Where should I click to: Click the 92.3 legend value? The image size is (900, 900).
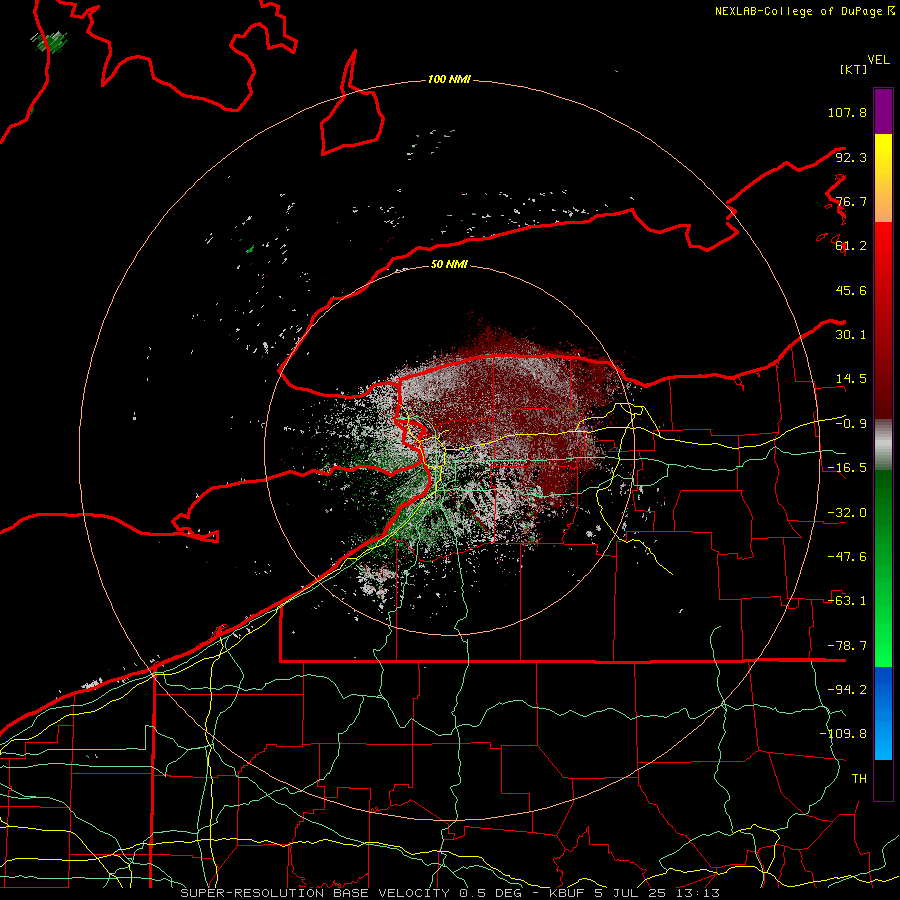click(x=851, y=157)
